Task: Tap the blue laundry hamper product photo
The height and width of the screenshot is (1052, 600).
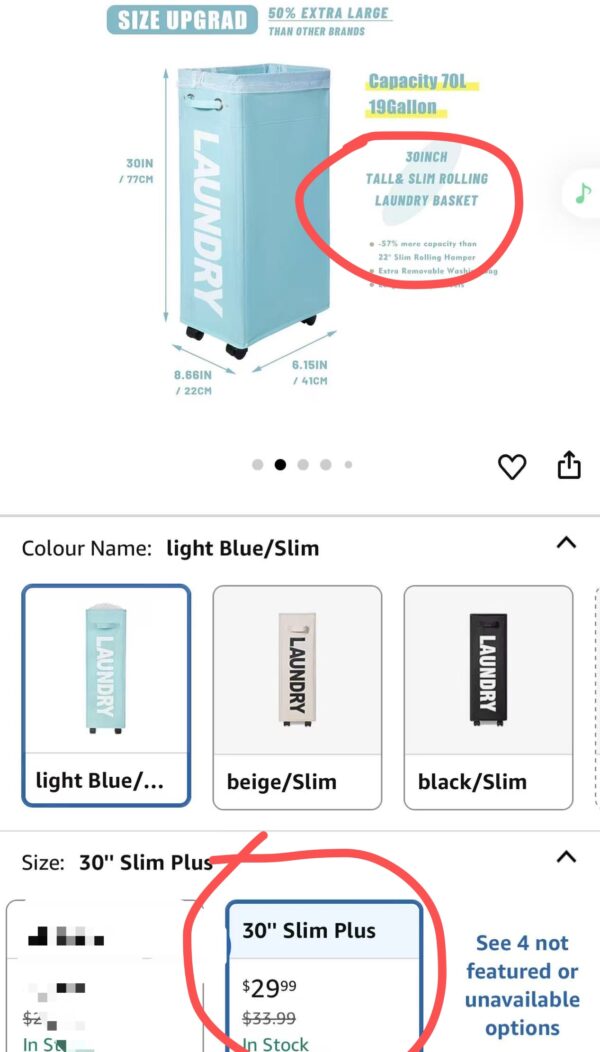Action: click(245, 210)
